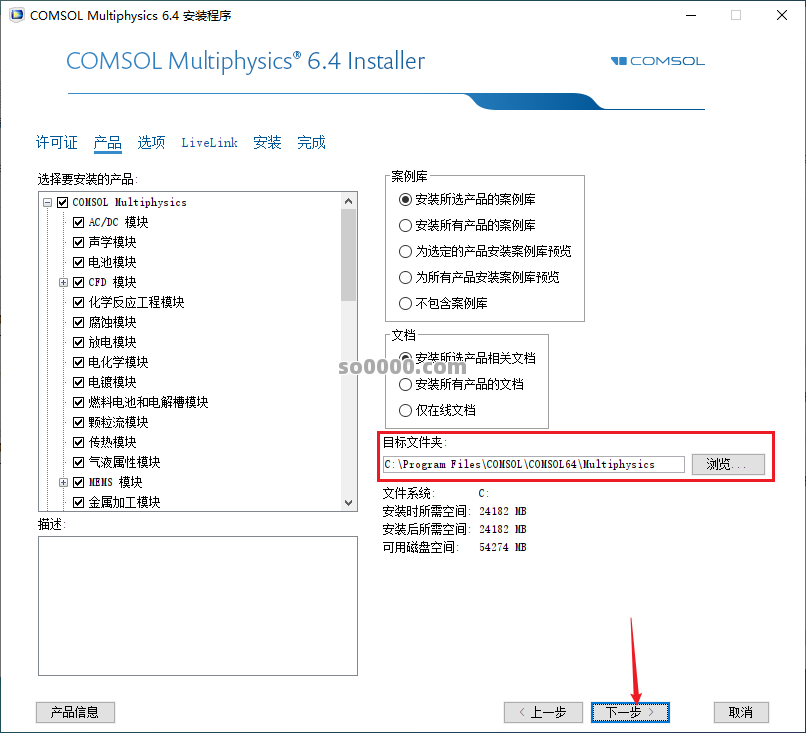Screen dimensions: 806x733
Task: Click the 目标文件夹 path input field
Action: coord(533,464)
